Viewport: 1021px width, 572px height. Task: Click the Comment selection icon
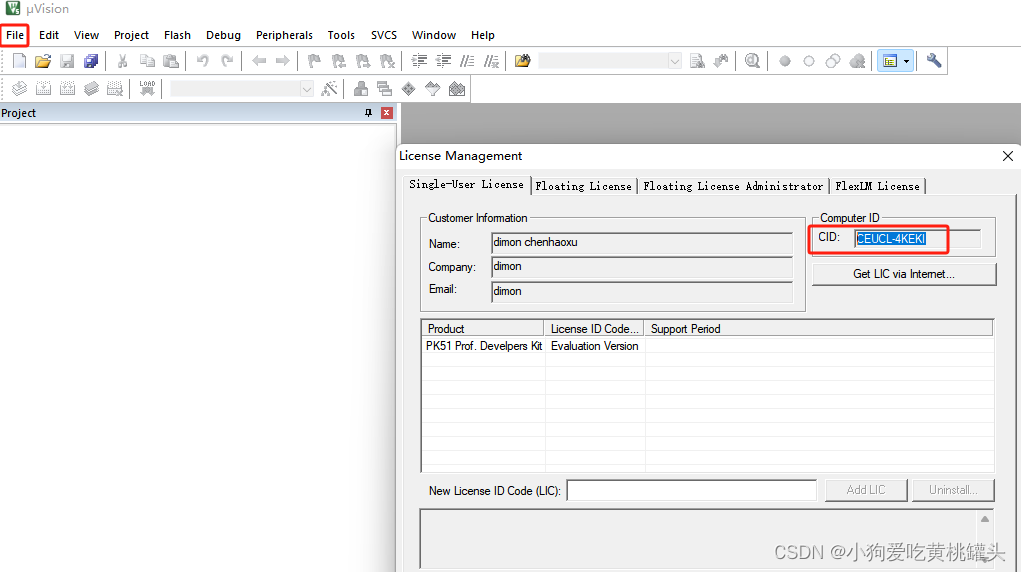tap(468, 61)
